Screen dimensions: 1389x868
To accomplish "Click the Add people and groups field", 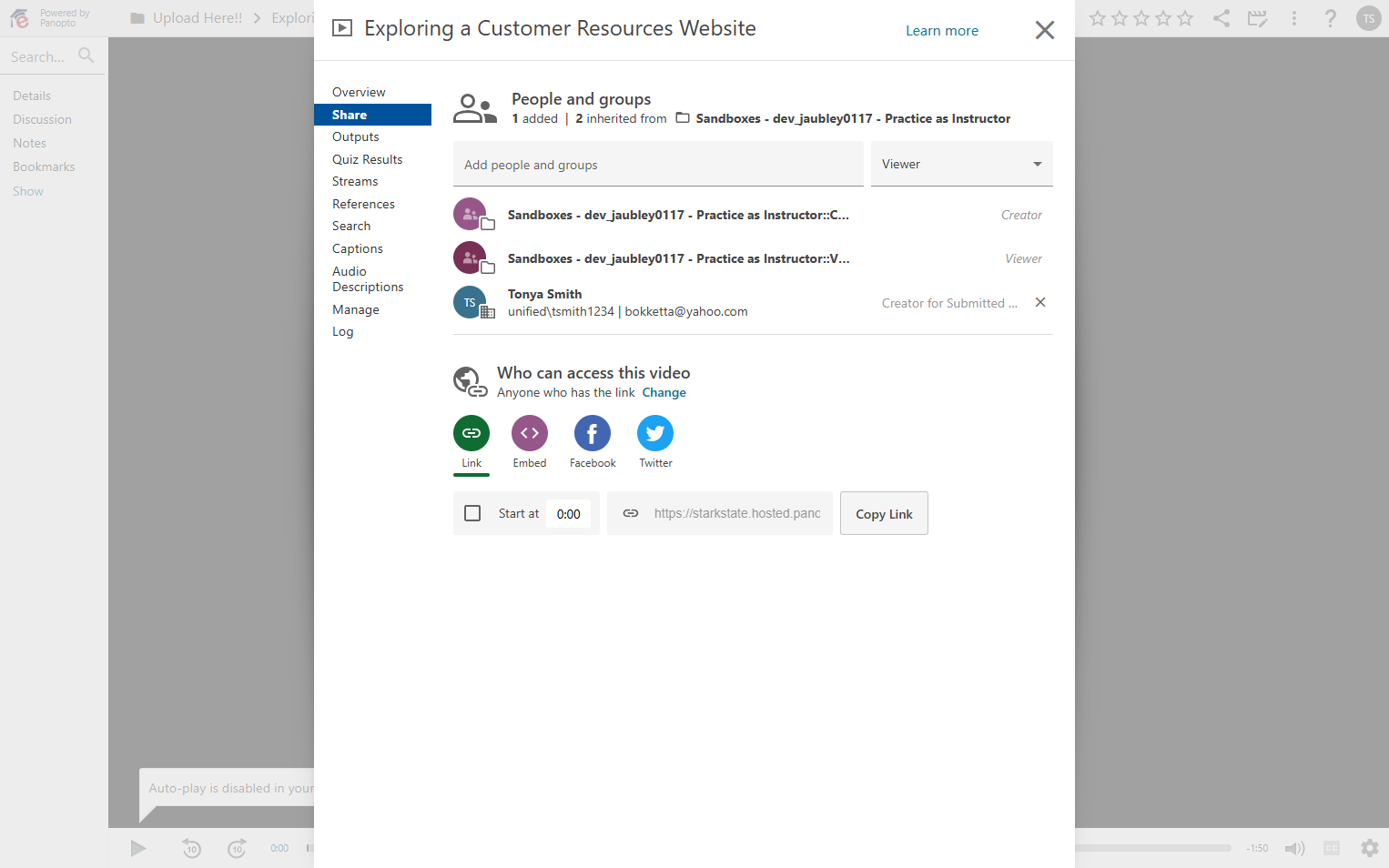I will (658, 164).
